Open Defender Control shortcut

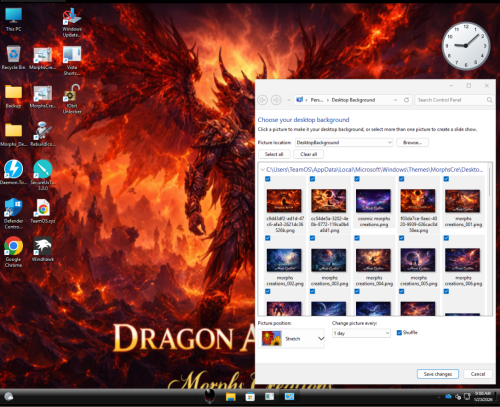(13, 214)
